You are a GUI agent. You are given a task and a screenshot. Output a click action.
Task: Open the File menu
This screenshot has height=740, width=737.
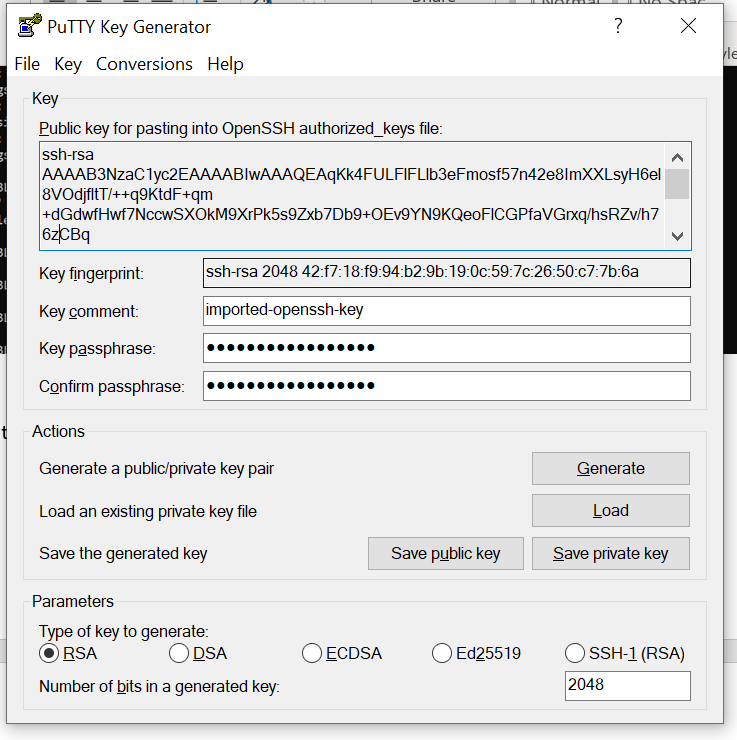[27, 64]
